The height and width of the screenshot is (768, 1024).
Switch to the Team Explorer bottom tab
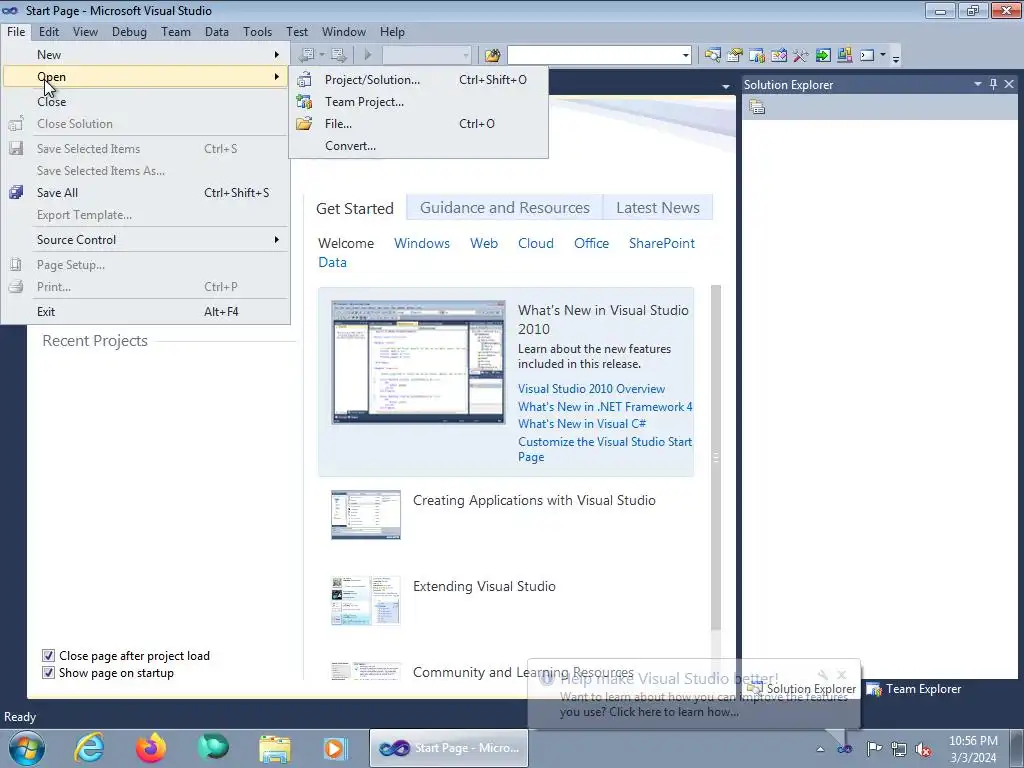[x=914, y=688]
